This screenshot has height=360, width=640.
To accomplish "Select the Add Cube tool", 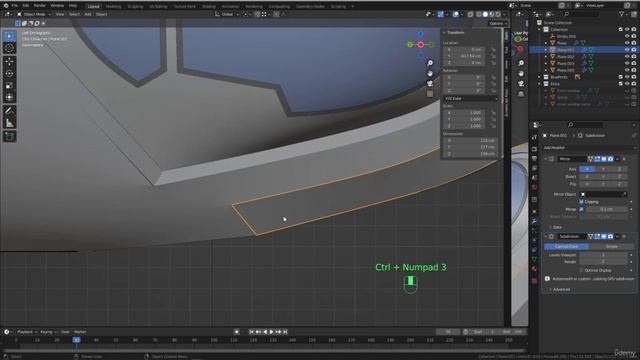I will tap(9, 136).
